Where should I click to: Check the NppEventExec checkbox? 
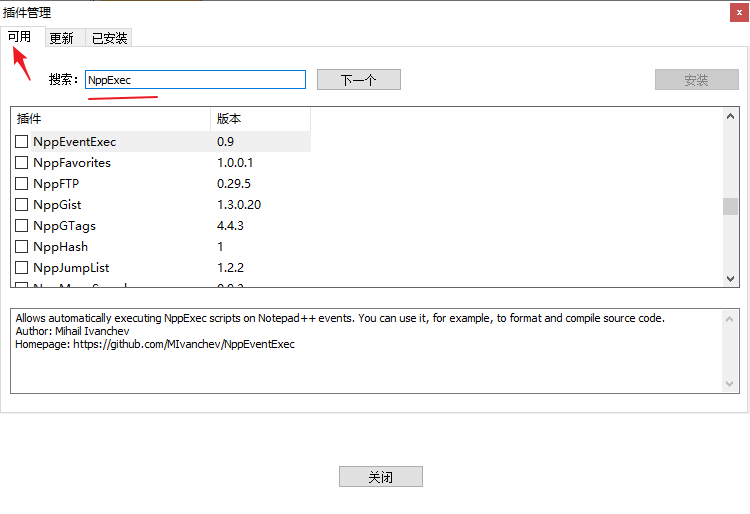[22, 142]
